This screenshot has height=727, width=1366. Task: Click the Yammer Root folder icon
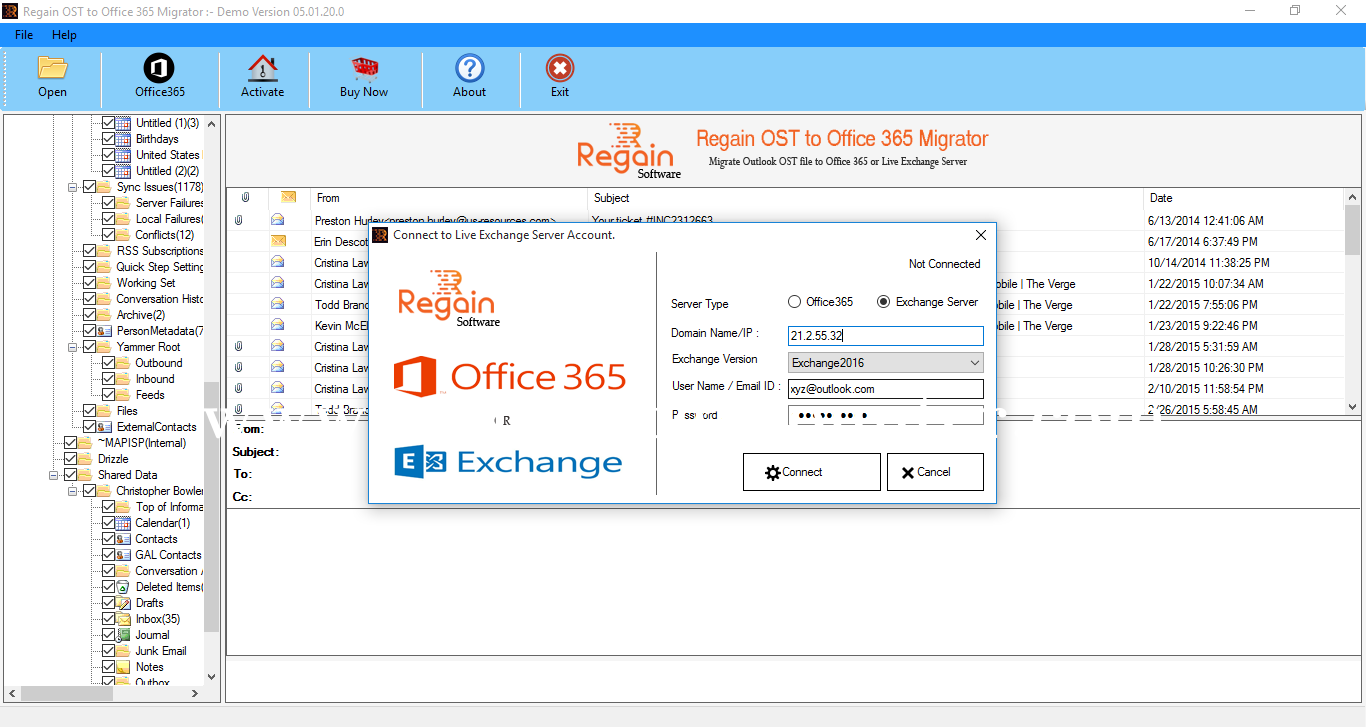[105, 347]
